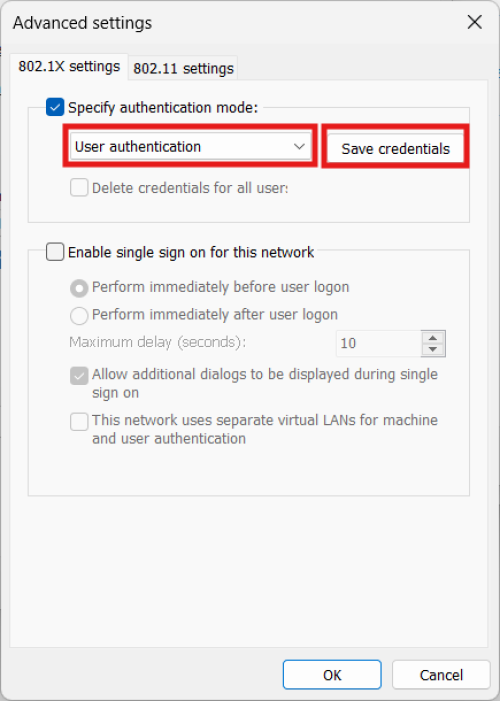Screen dimensions: 500x701
Task: Decrease maximum delay with down arrow
Action: pos(433,350)
